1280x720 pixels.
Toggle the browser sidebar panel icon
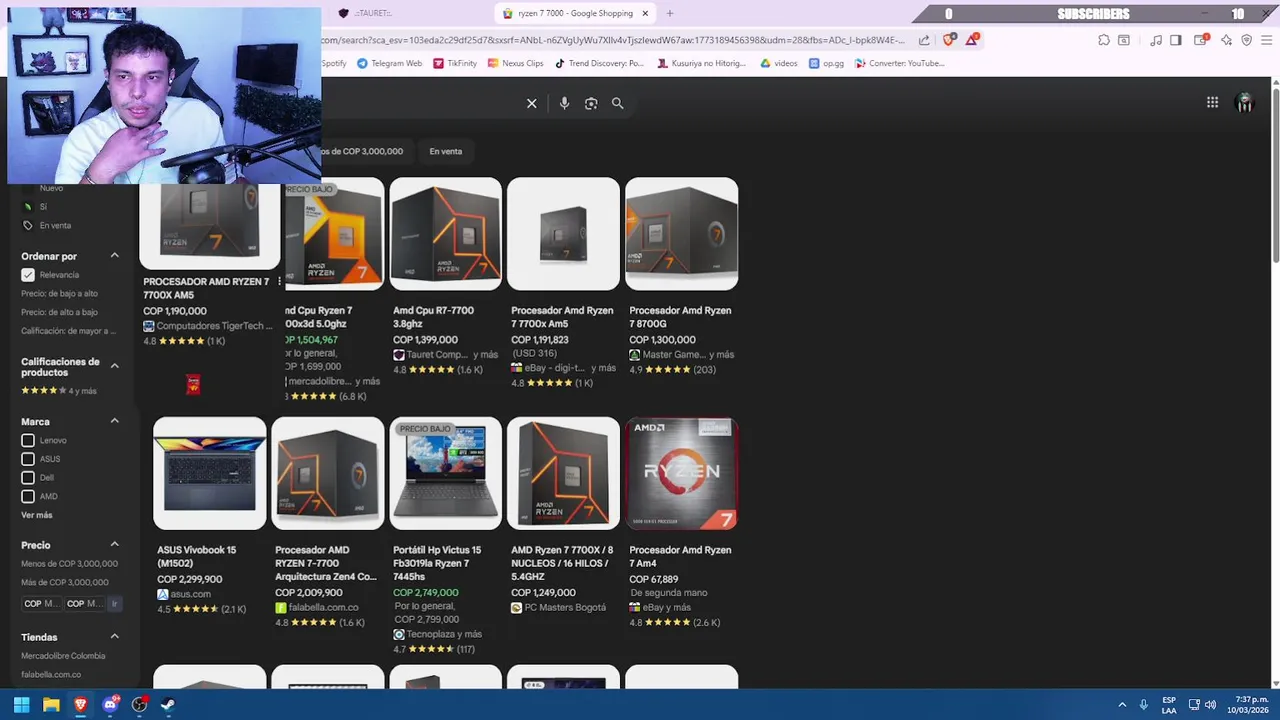1176,40
